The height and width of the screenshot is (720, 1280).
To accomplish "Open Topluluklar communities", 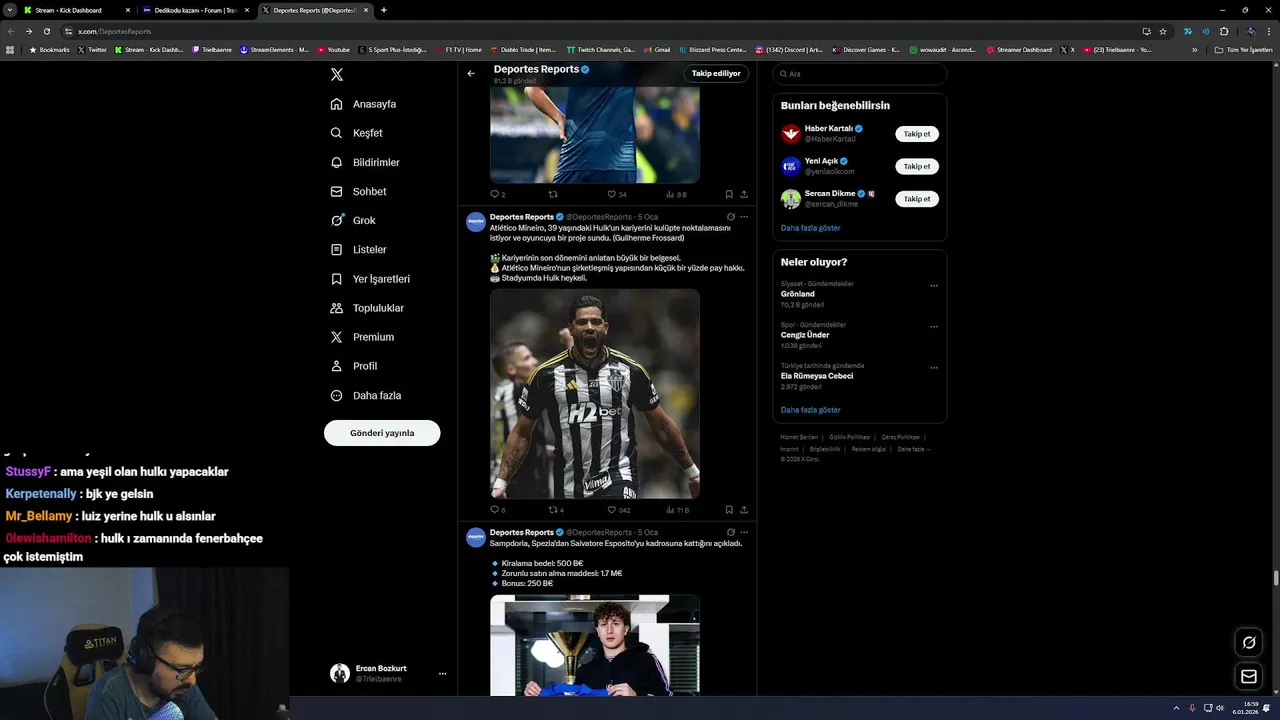I will pyautogui.click(x=368, y=308).
